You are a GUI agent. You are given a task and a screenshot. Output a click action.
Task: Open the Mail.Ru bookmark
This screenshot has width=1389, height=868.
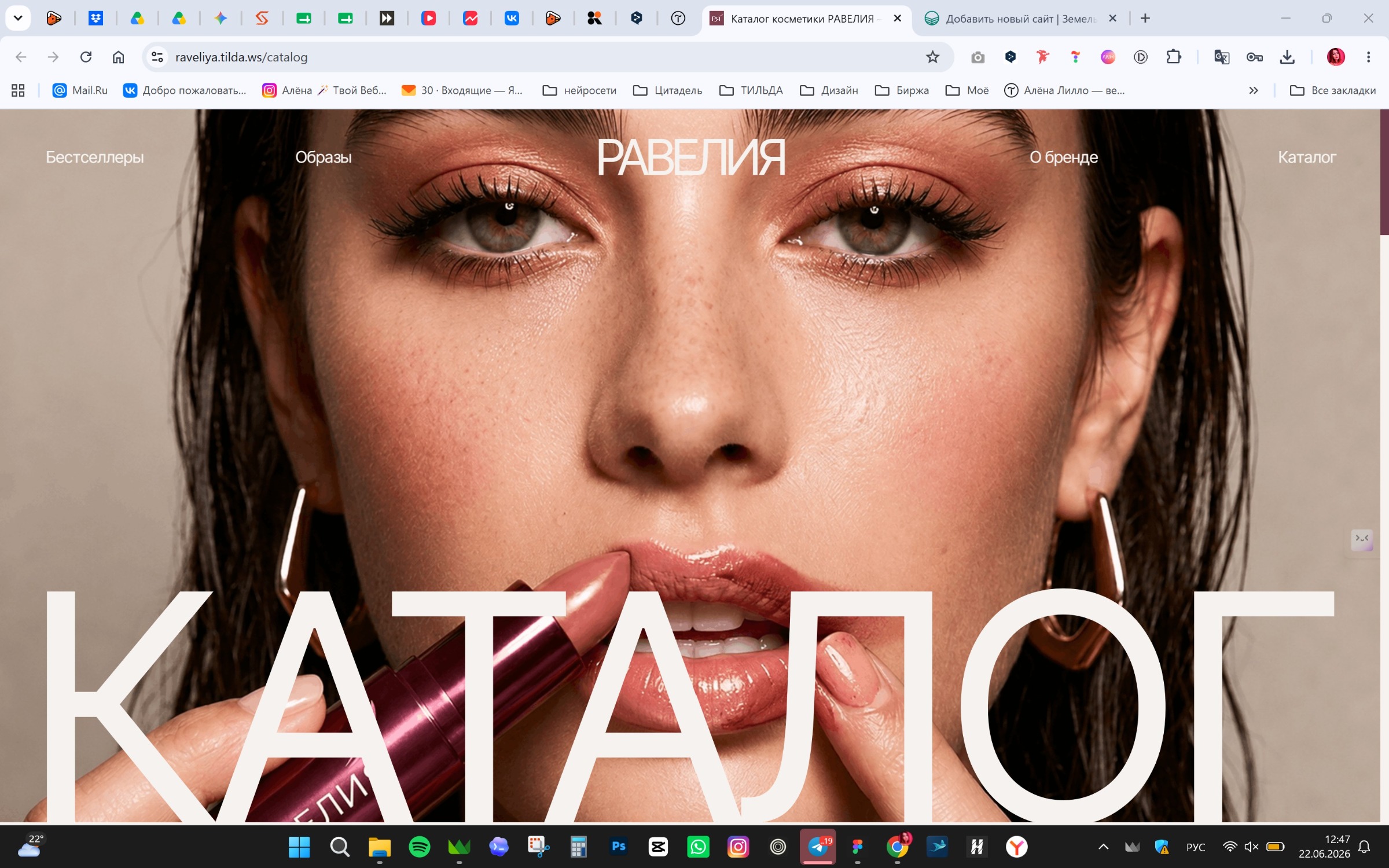[x=80, y=90]
